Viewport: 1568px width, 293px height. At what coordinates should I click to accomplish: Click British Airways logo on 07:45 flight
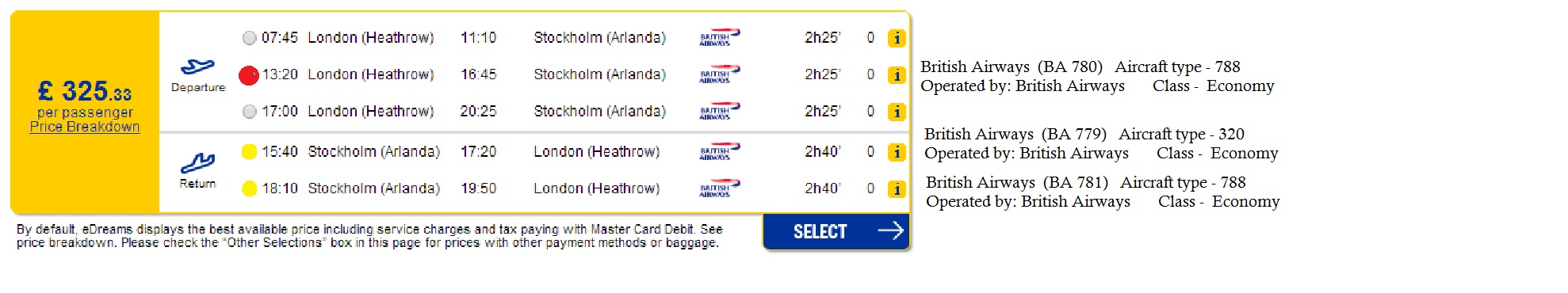pyautogui.click(x=719, y=37)
